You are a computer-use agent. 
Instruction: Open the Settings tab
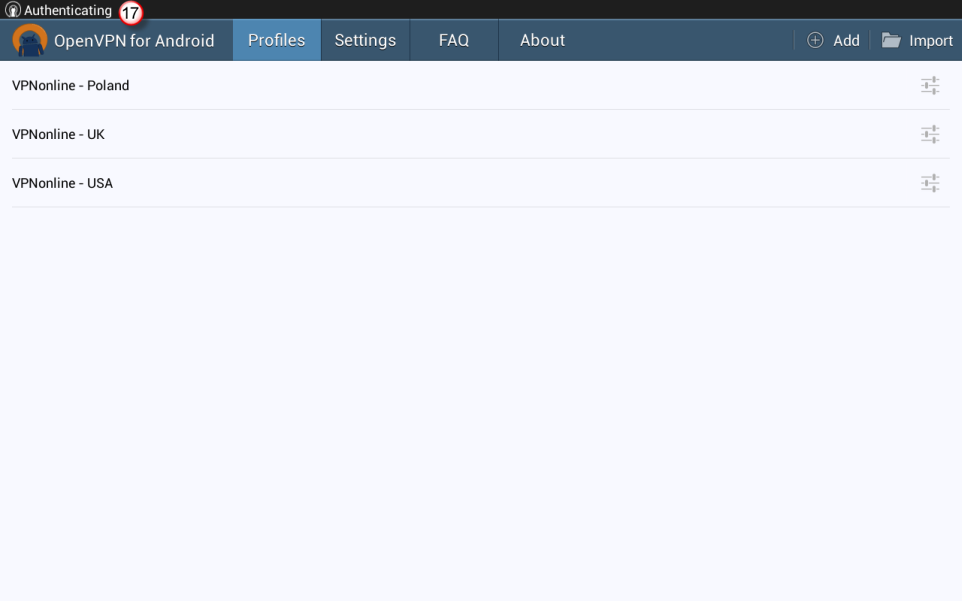(365, 40)
